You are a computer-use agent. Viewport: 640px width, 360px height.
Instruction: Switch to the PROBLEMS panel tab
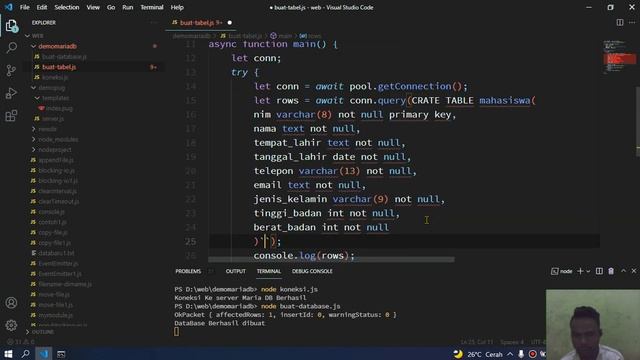click(188, 271)
